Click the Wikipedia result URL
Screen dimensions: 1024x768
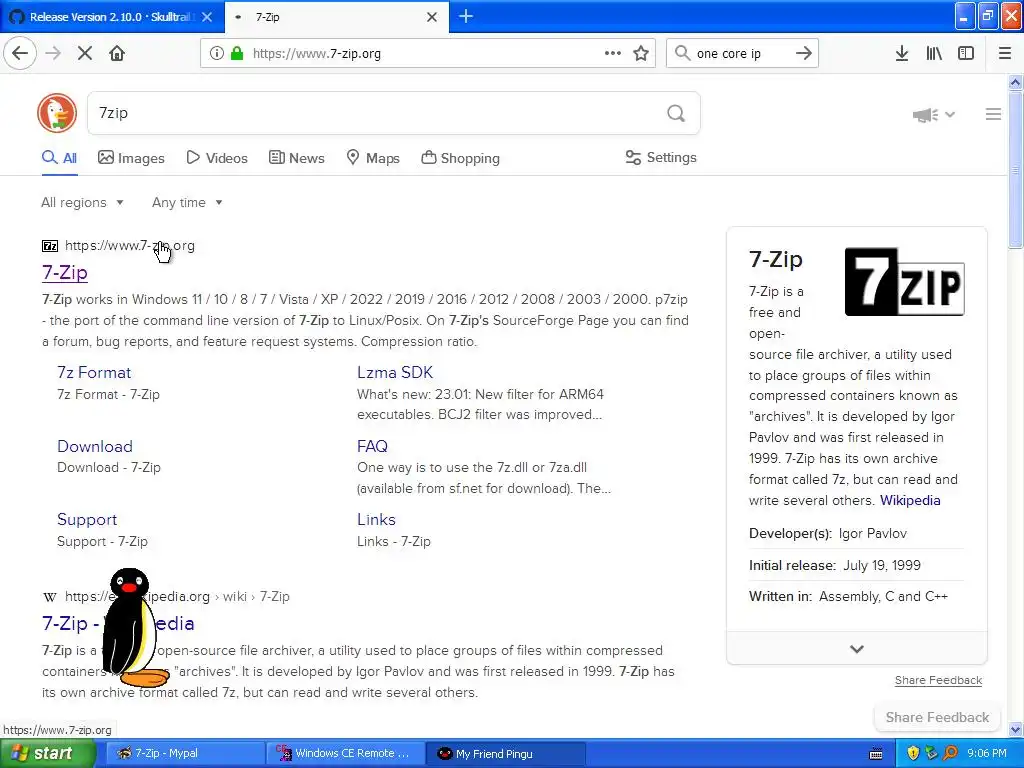pyautogui.click(x=177, y=596)
